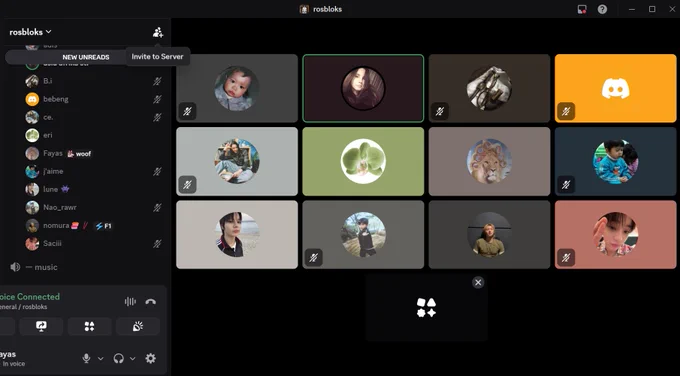
Task: Open the inbox icon in title bar
Action: [582, 9]
